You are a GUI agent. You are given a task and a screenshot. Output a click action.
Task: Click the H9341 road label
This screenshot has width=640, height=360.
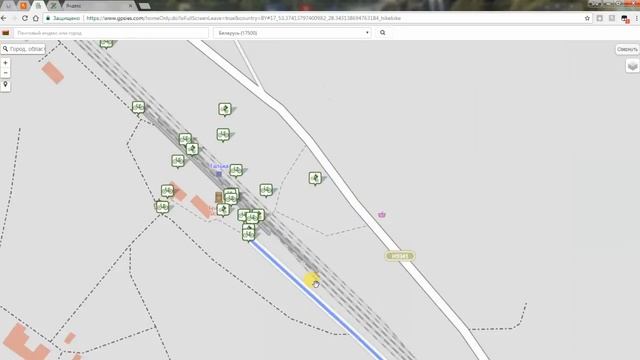[400, 256]
